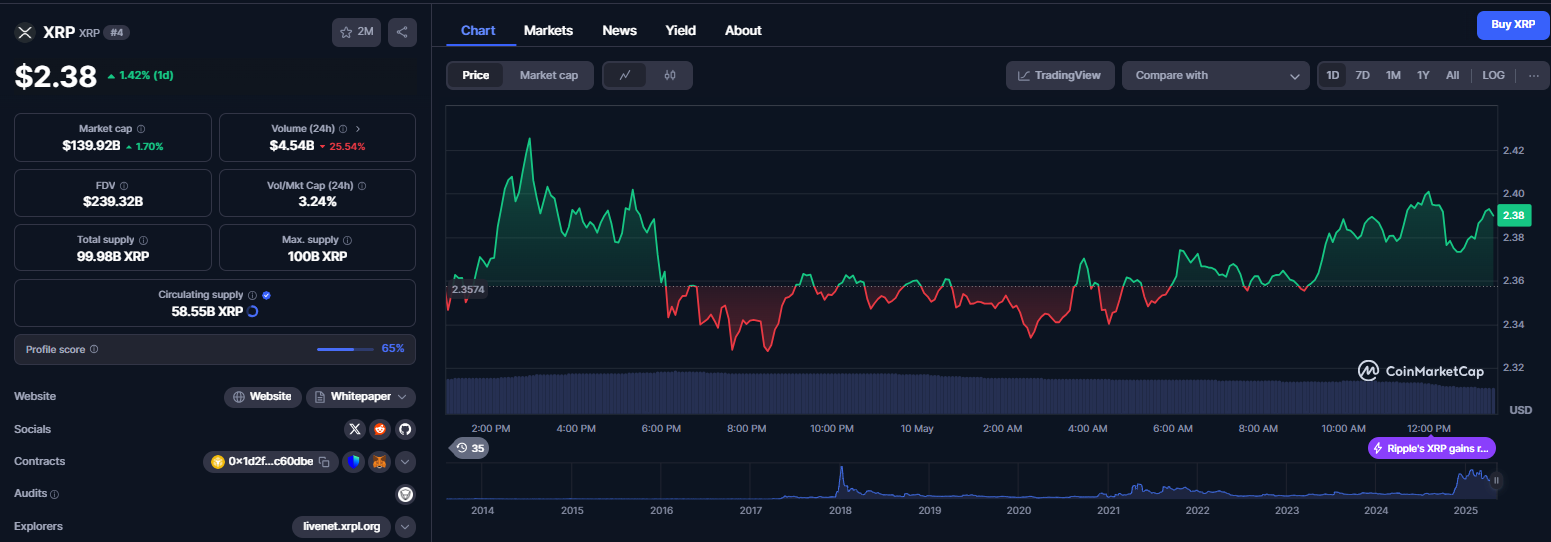Image resolution: width=1551 pixels, height=542 pixels.
Task: Set chart range to 1D
Action: click(x=1332, y=75)
